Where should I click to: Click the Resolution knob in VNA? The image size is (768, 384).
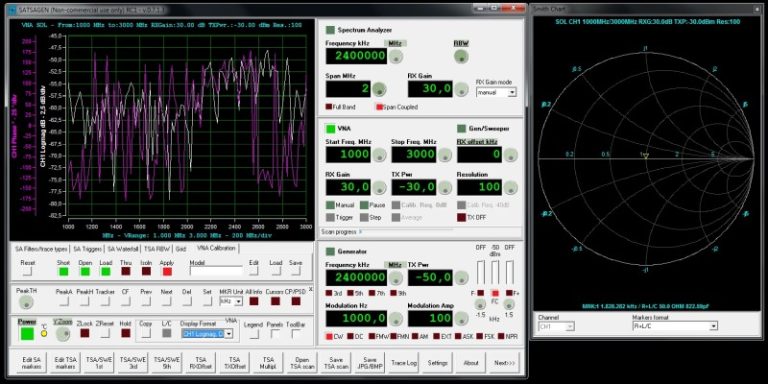[x=510, y=188]
